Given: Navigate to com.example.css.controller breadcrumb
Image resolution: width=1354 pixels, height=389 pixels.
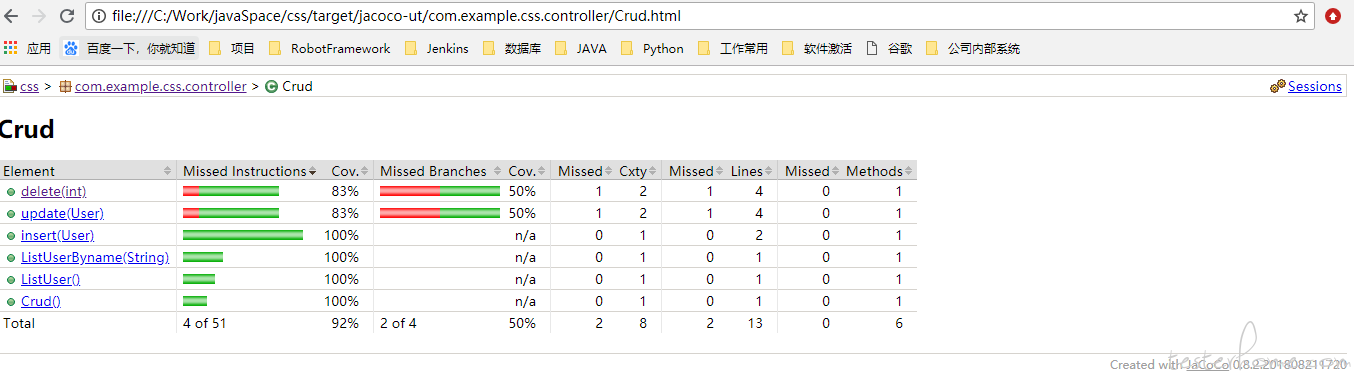Looking at the screenshot, I should tap(160, 86).
